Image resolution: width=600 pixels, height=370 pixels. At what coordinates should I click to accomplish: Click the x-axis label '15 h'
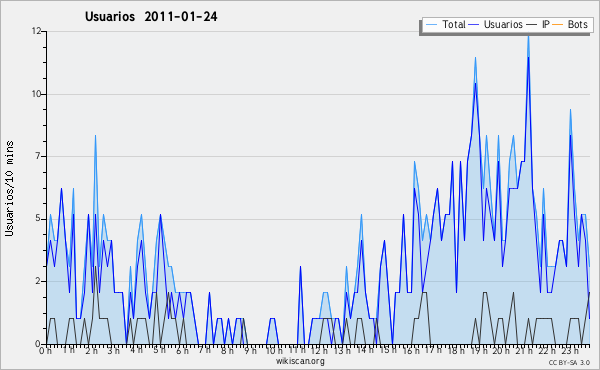[x=387, y=350]
